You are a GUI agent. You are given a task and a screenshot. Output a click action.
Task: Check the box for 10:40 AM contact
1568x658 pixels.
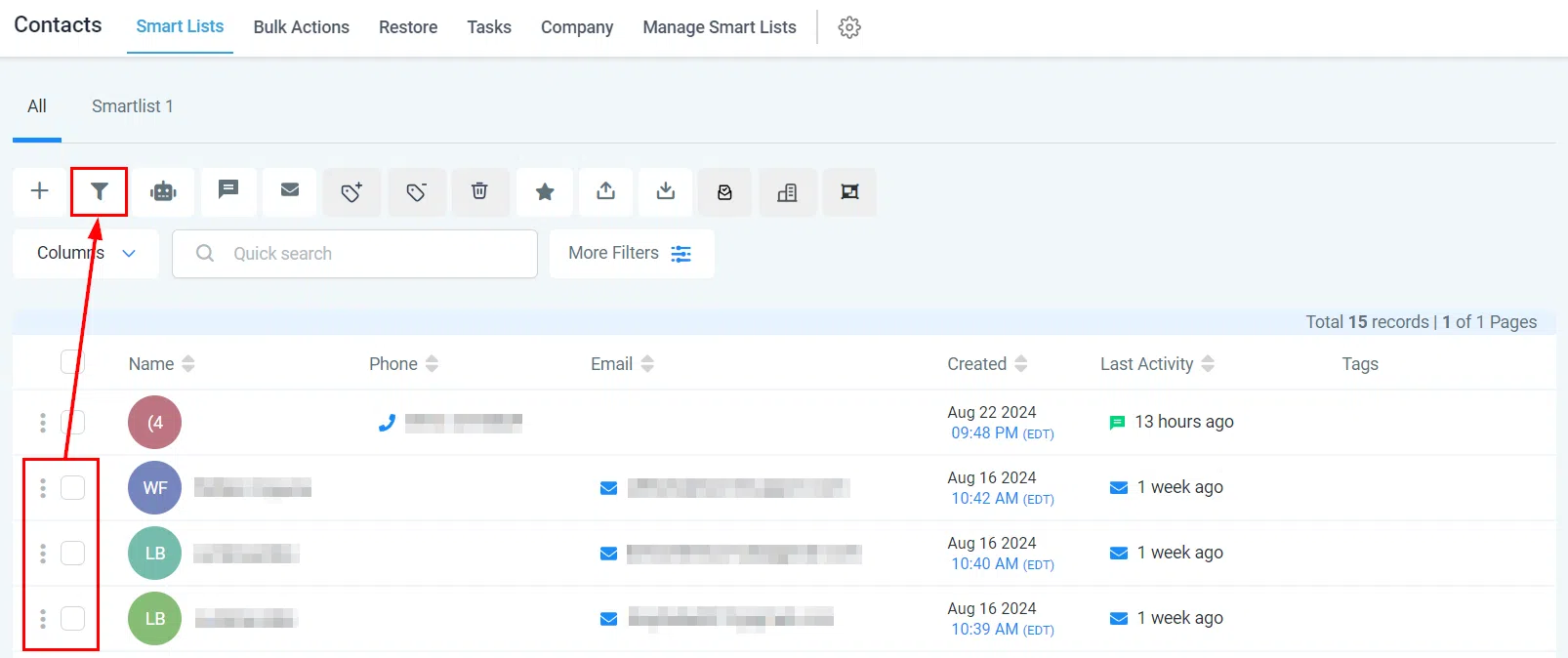pyautogui.click(x=72, y=553)
